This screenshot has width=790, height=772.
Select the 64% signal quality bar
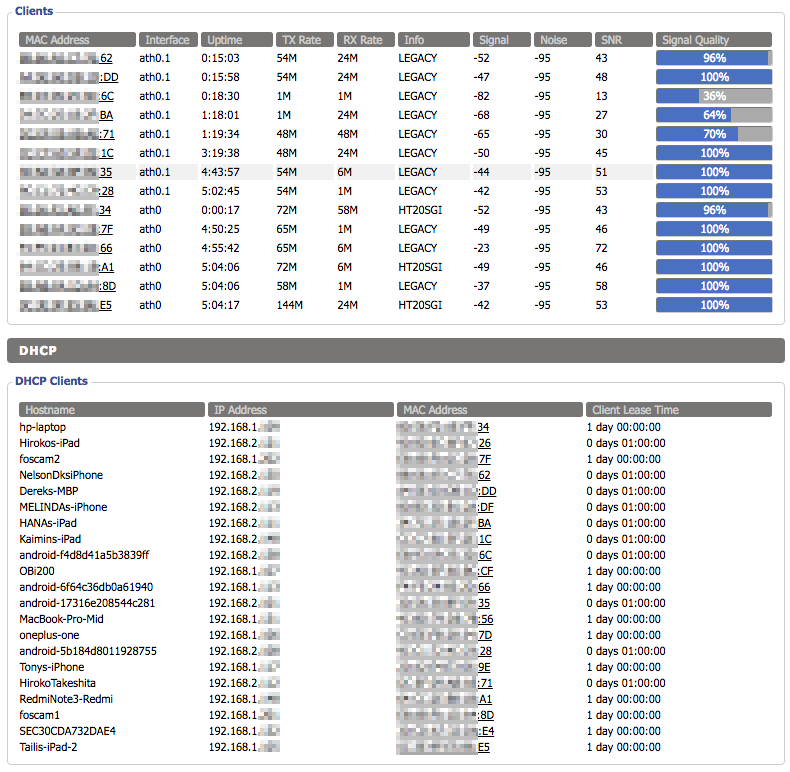[x=713, y=115]
